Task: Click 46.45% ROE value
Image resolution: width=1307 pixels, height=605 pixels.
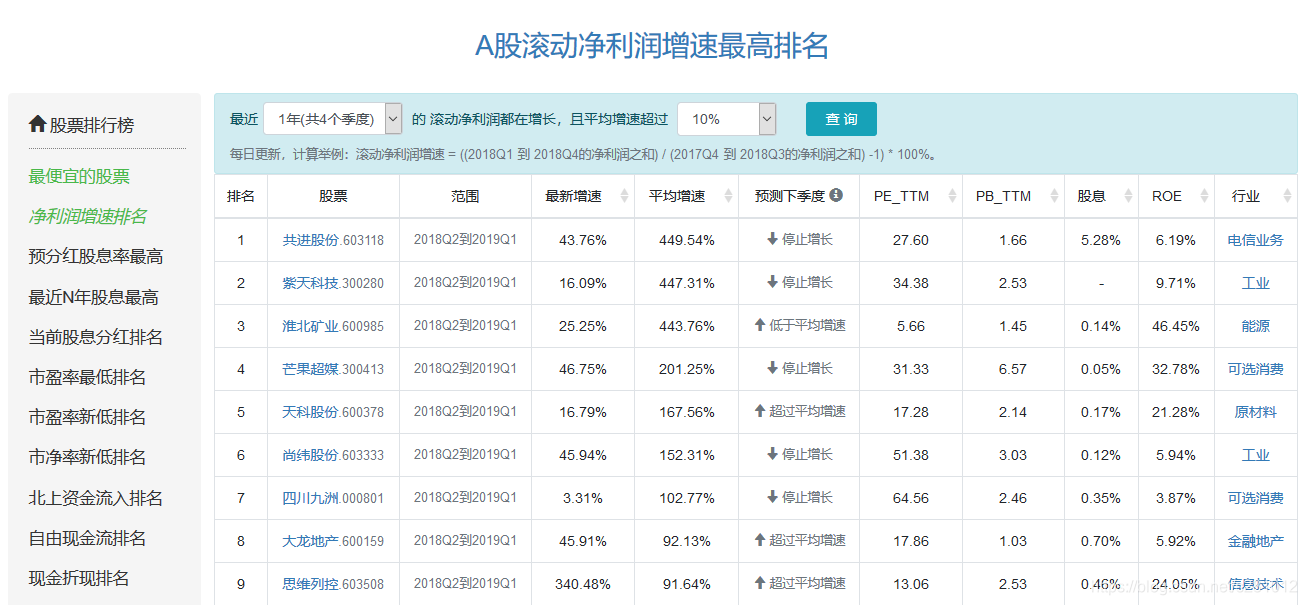Action: pyautogui.click(x=1175, y=326)
